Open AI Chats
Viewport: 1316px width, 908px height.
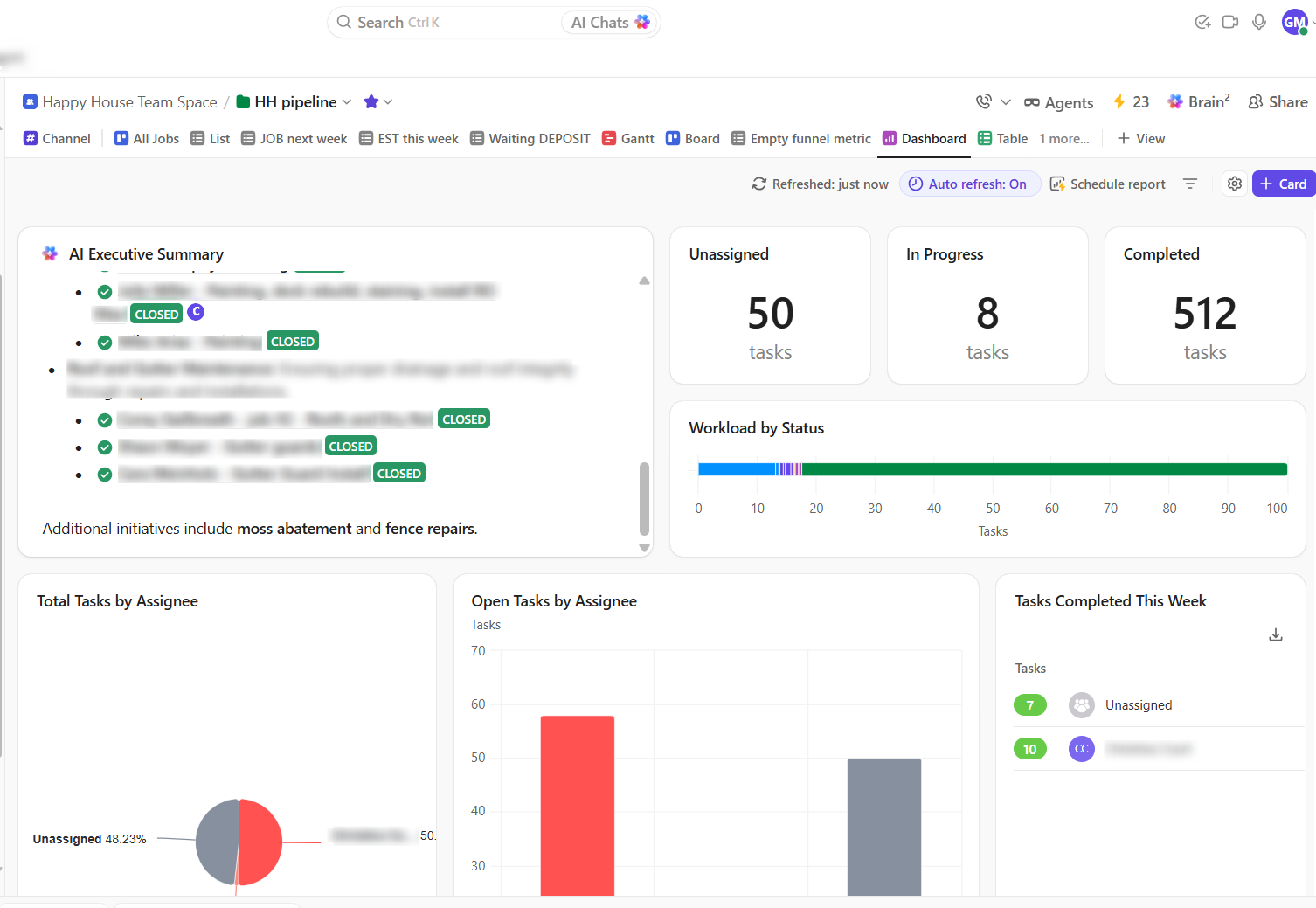[x=610, y=23]
